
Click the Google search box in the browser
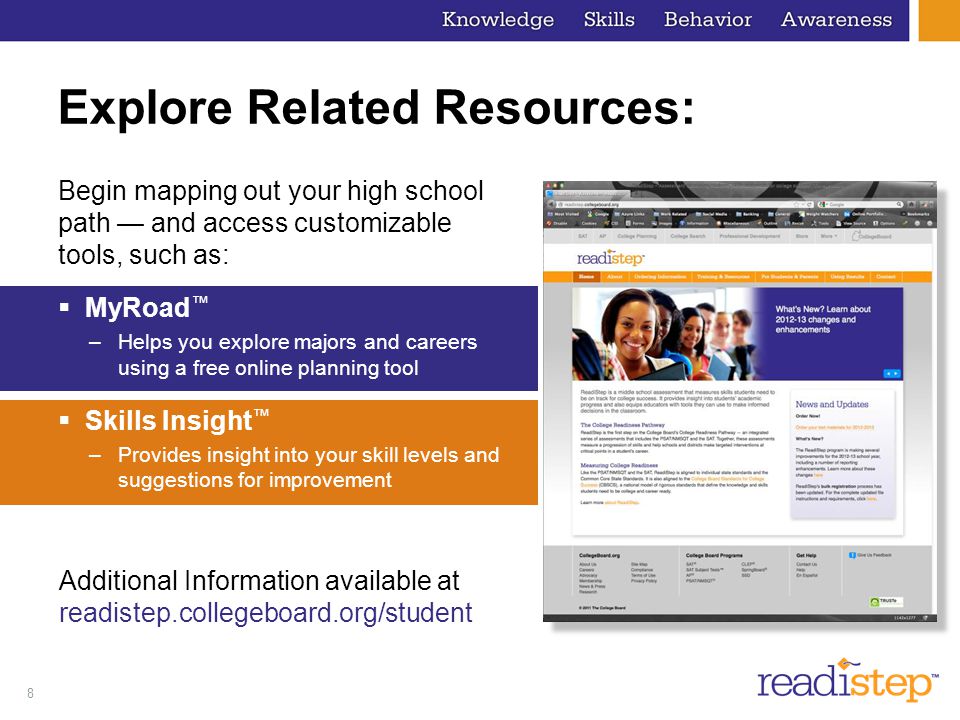click(x=861, y=204)
